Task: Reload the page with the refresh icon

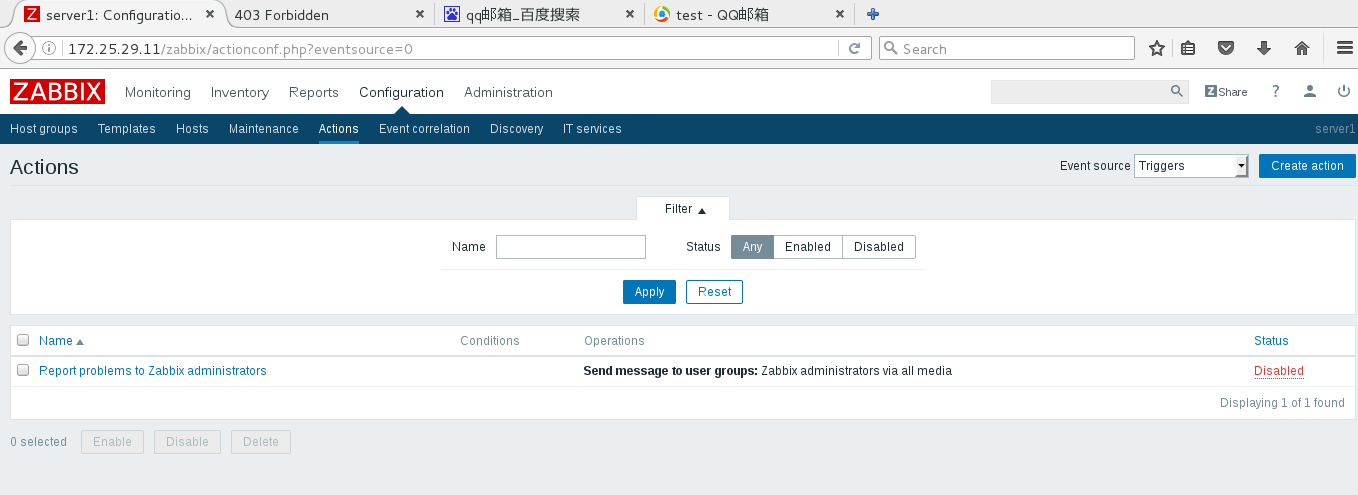Action: pyautogui.click(x=854, y=48)
